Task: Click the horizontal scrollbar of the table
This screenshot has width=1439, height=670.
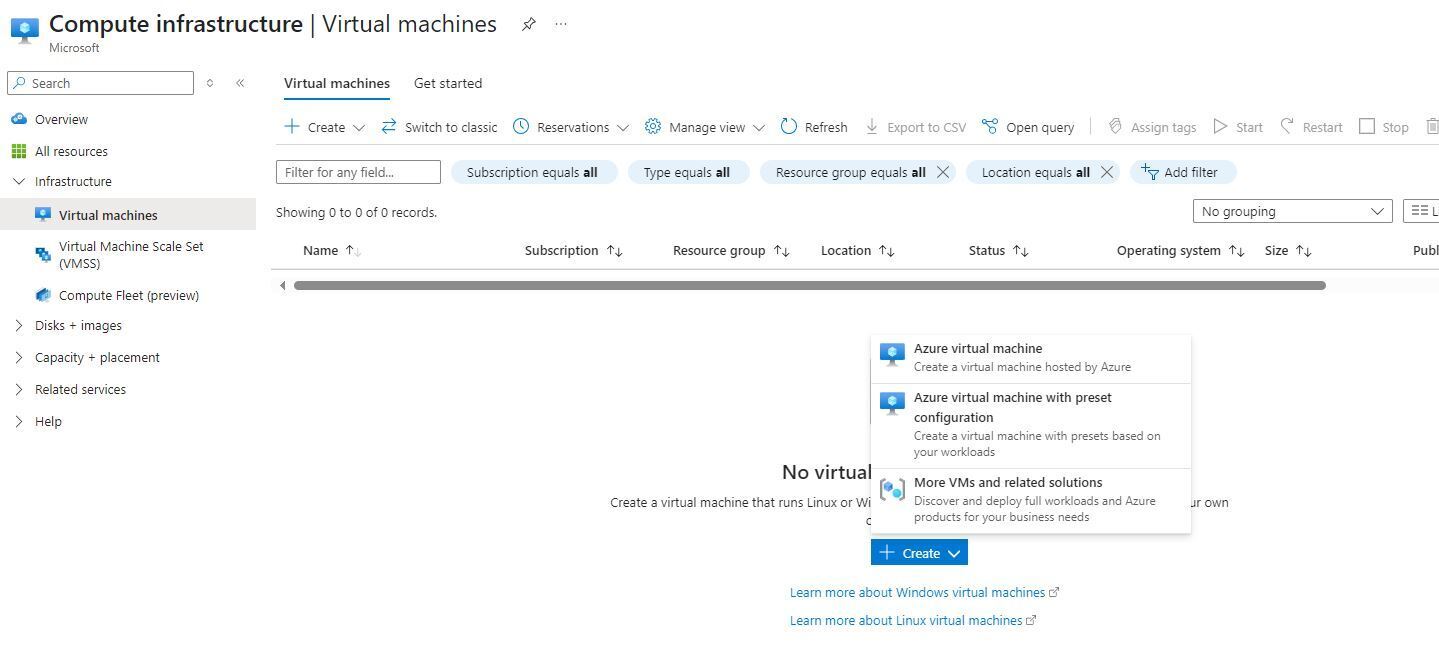Action: point(810,285)
